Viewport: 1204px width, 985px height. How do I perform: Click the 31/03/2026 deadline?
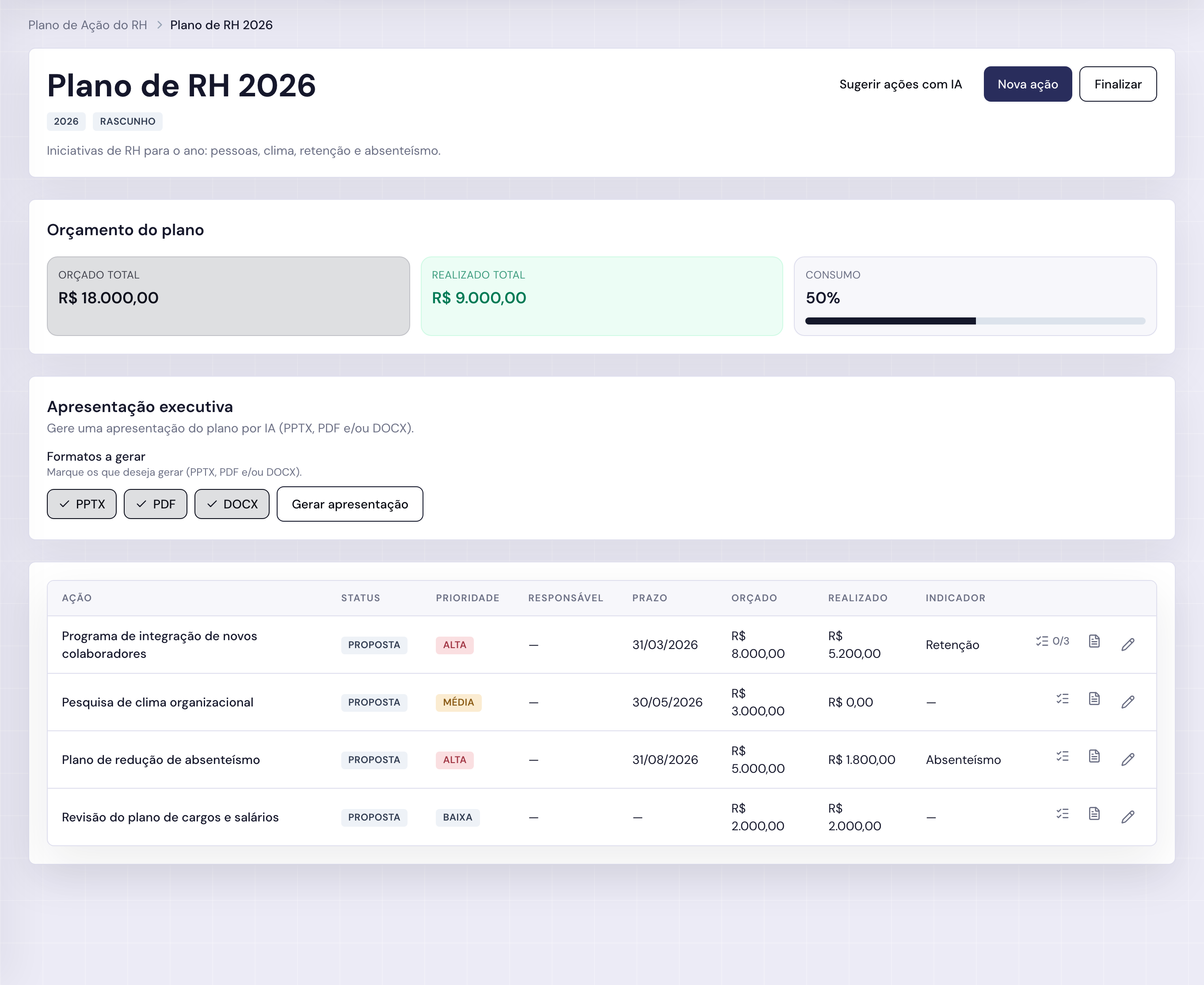665,645
